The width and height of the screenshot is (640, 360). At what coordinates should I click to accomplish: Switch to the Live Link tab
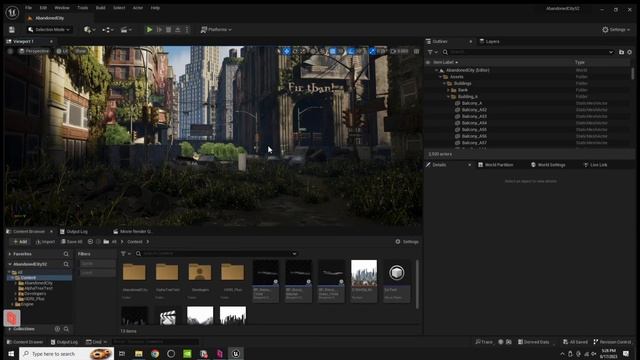[x=596, y=165]
